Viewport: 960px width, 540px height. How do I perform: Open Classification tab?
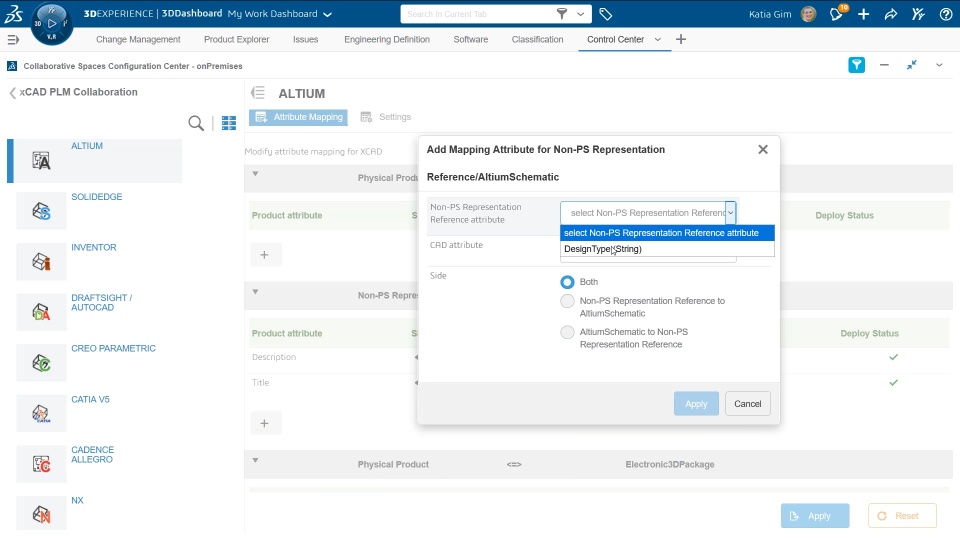click(538, 39)
